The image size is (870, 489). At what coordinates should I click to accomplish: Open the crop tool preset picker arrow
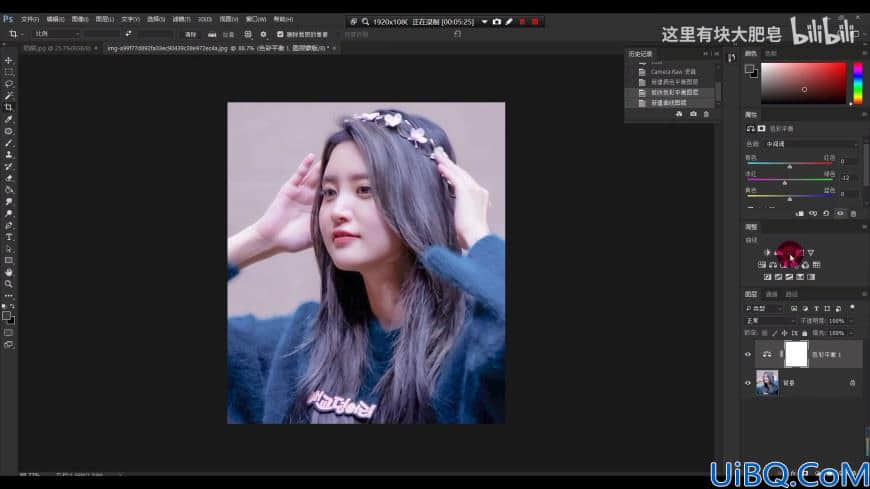coord(22,34)
